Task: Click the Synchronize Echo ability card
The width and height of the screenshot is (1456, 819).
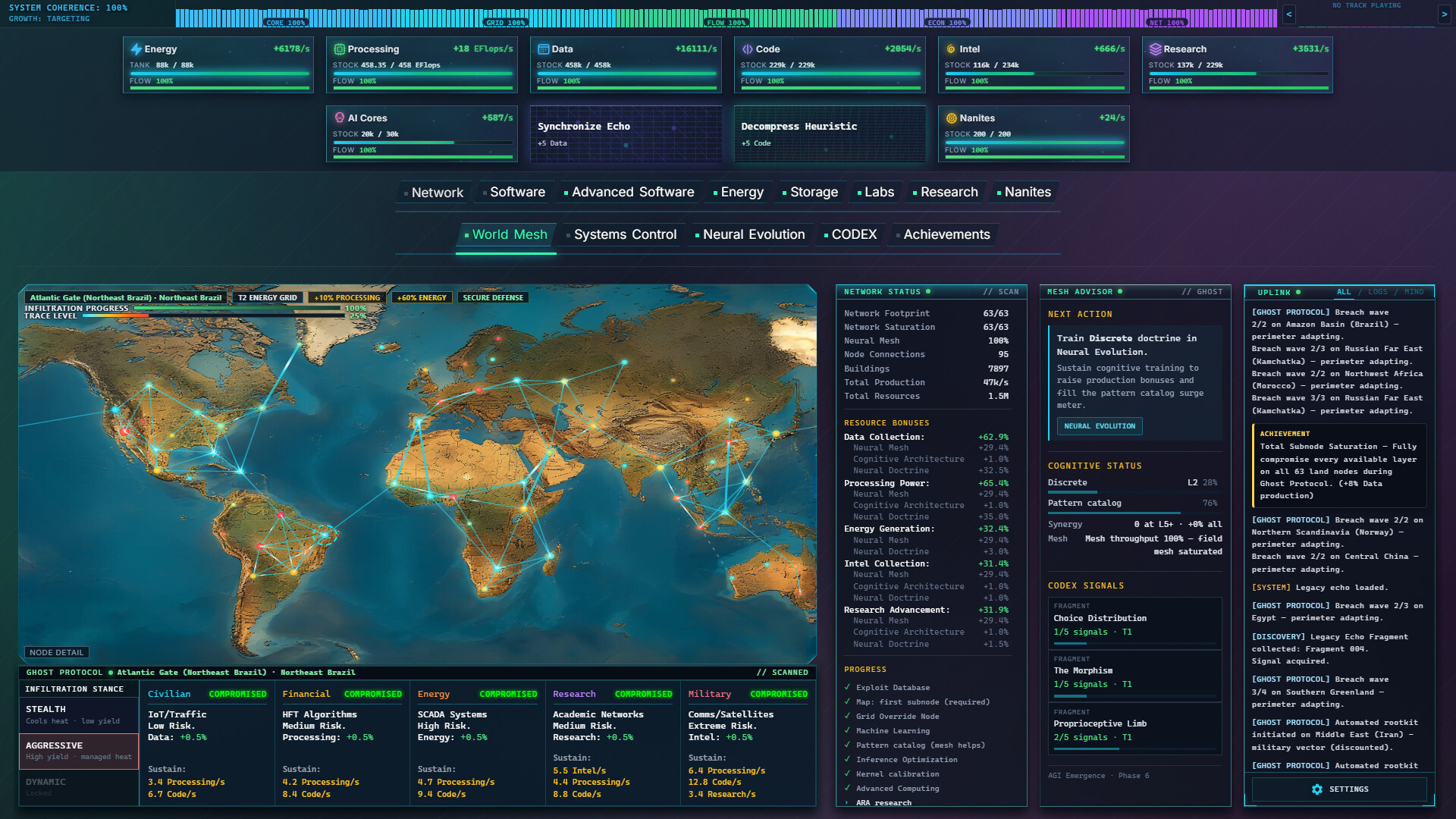Action: coord(626,134)
